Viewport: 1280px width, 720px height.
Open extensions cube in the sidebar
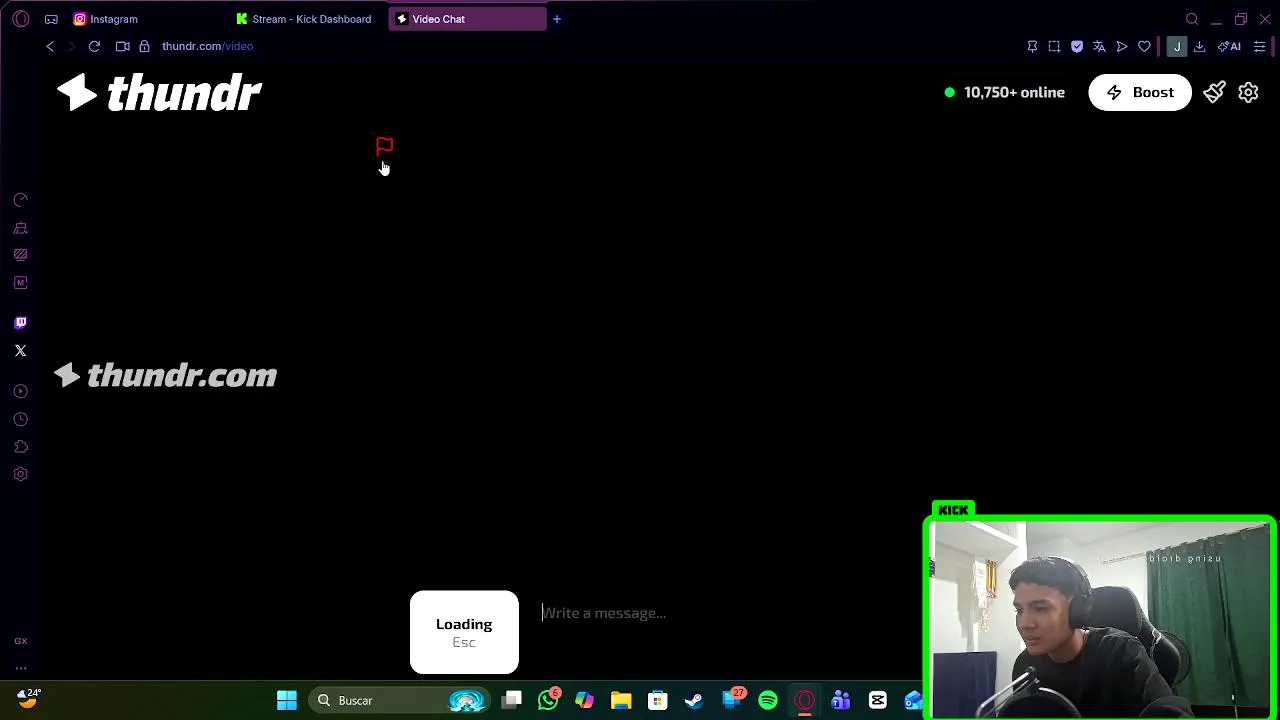pos(20,447)
